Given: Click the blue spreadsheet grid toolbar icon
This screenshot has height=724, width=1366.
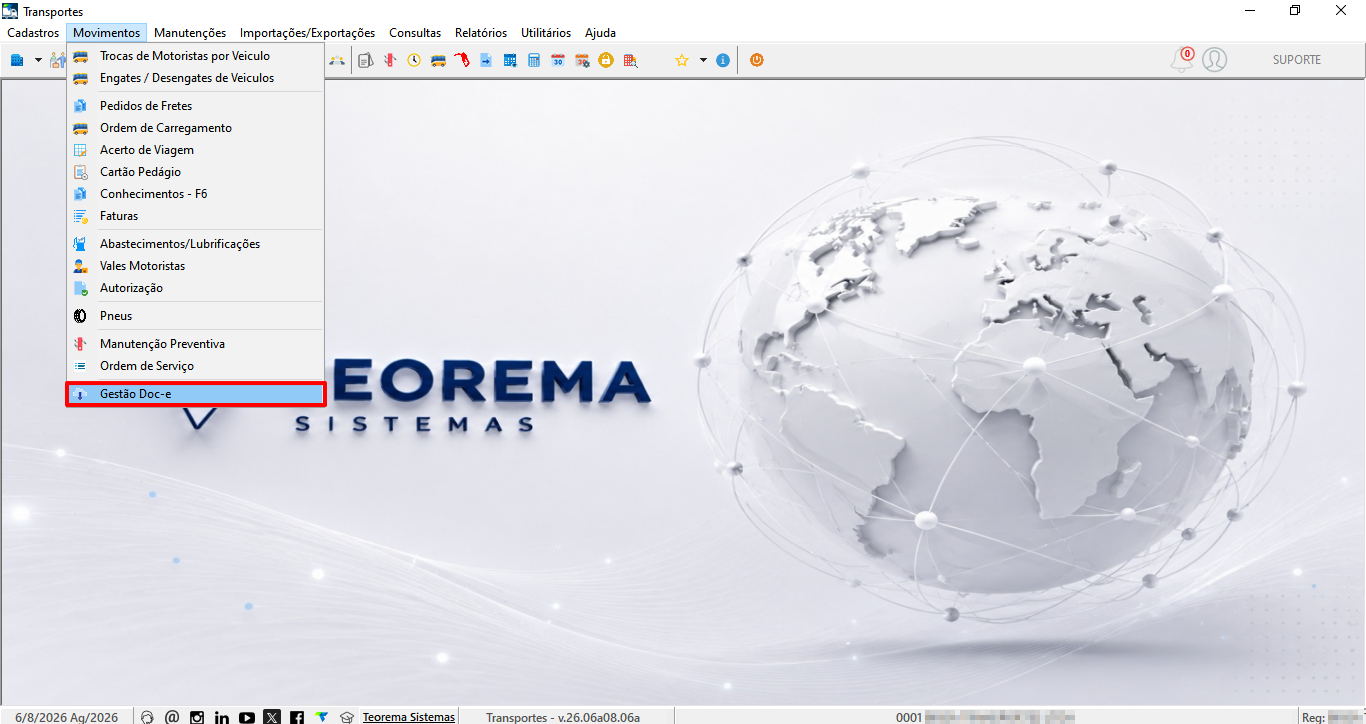Looking at the screenshot, I should point(510,60).
